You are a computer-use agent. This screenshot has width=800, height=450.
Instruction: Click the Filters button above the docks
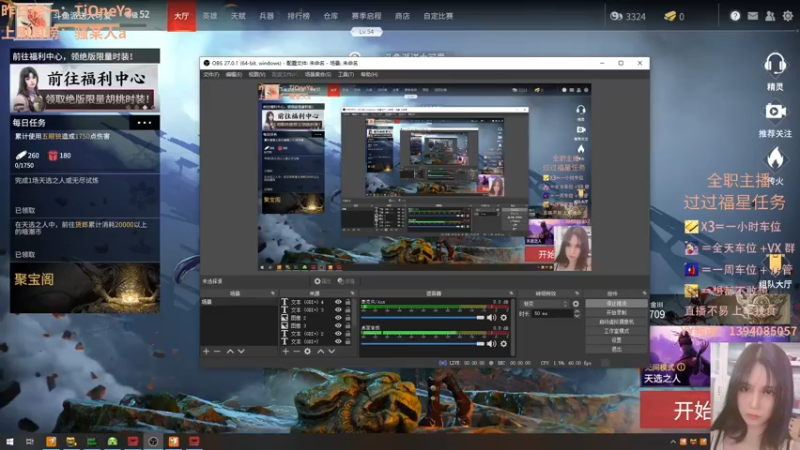tap(346, 281)
